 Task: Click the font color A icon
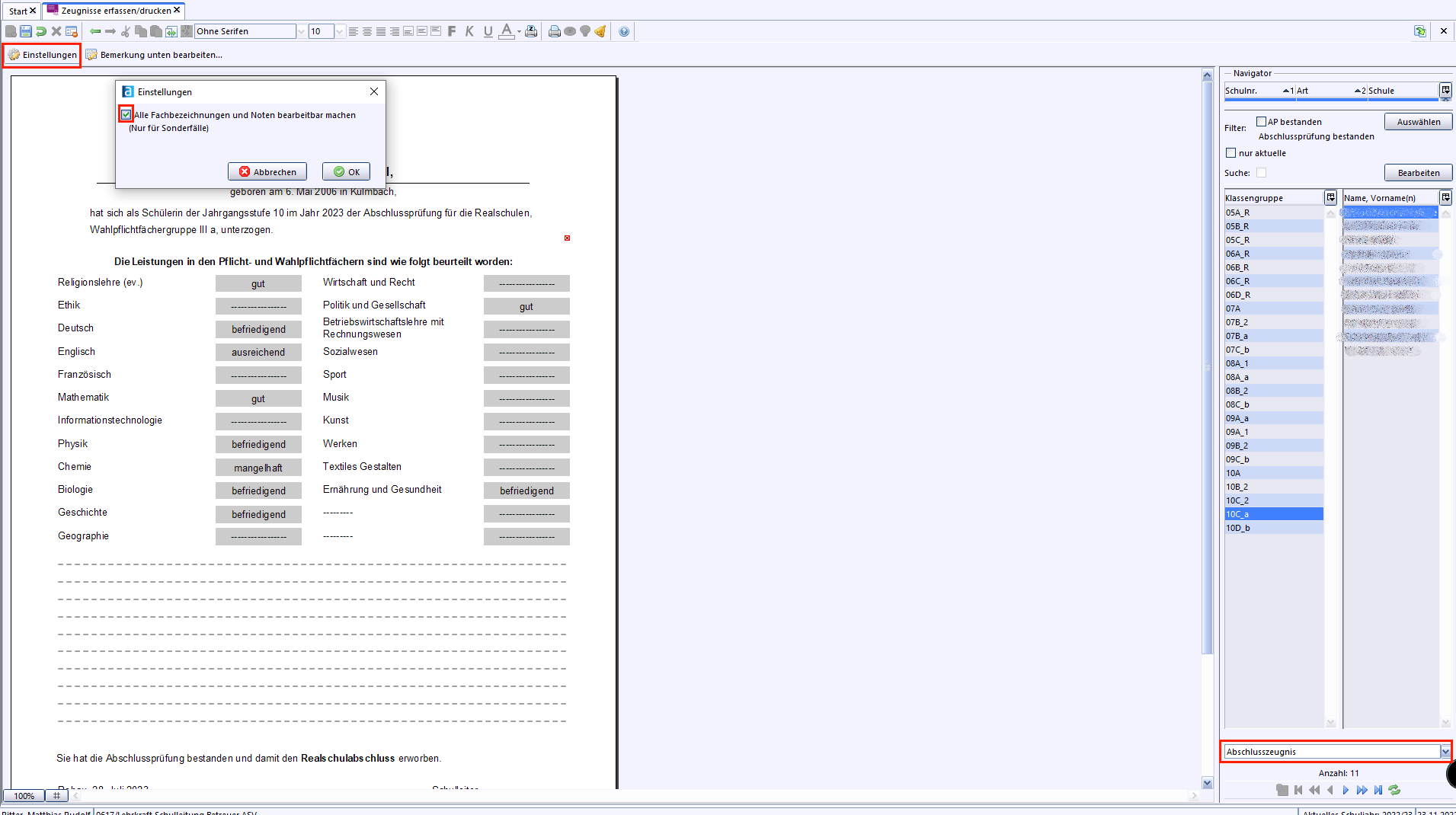(x=507, y=31)
